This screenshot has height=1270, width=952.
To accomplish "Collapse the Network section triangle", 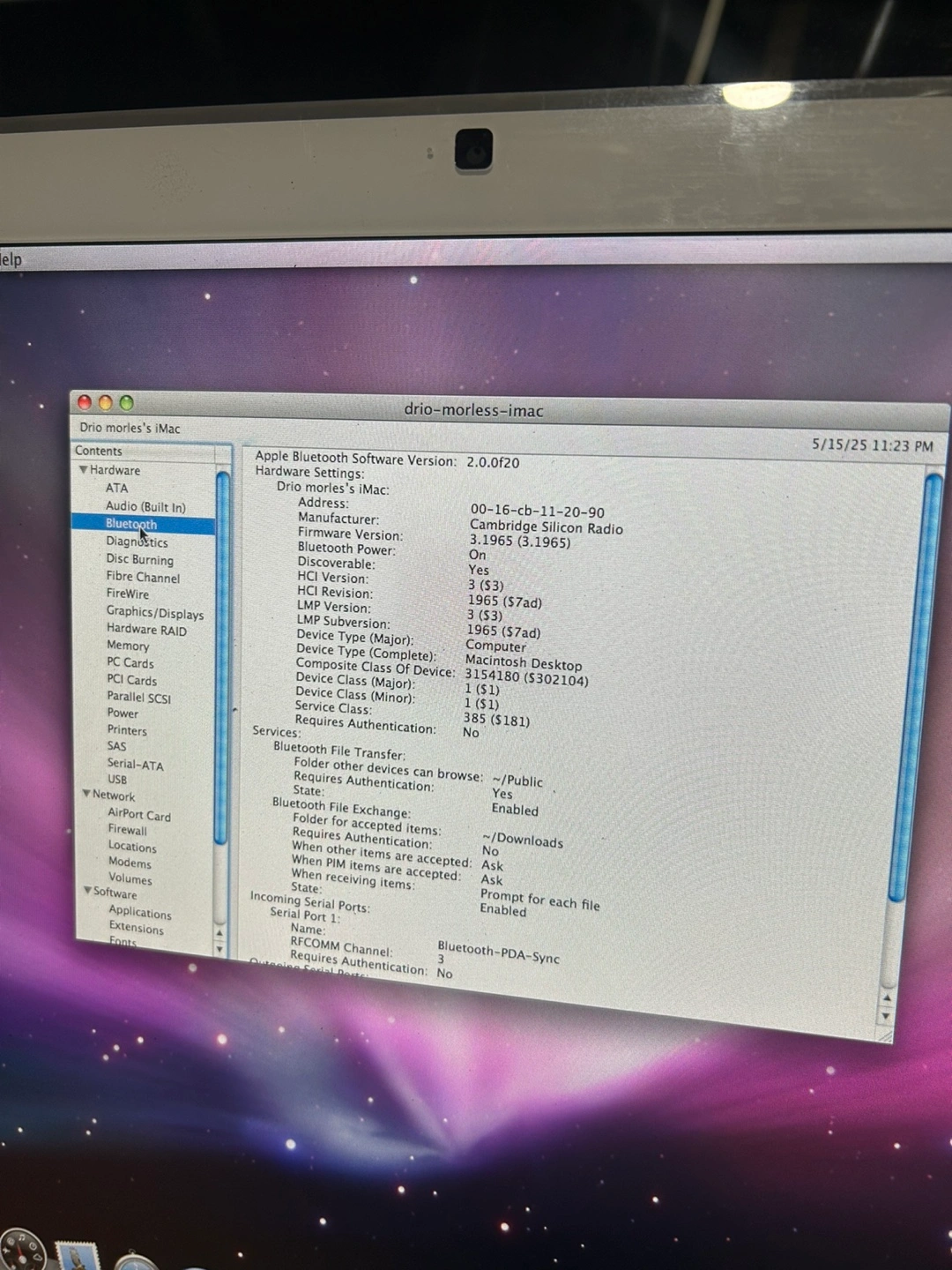I will pyautogui.click(x=86, y=794).
